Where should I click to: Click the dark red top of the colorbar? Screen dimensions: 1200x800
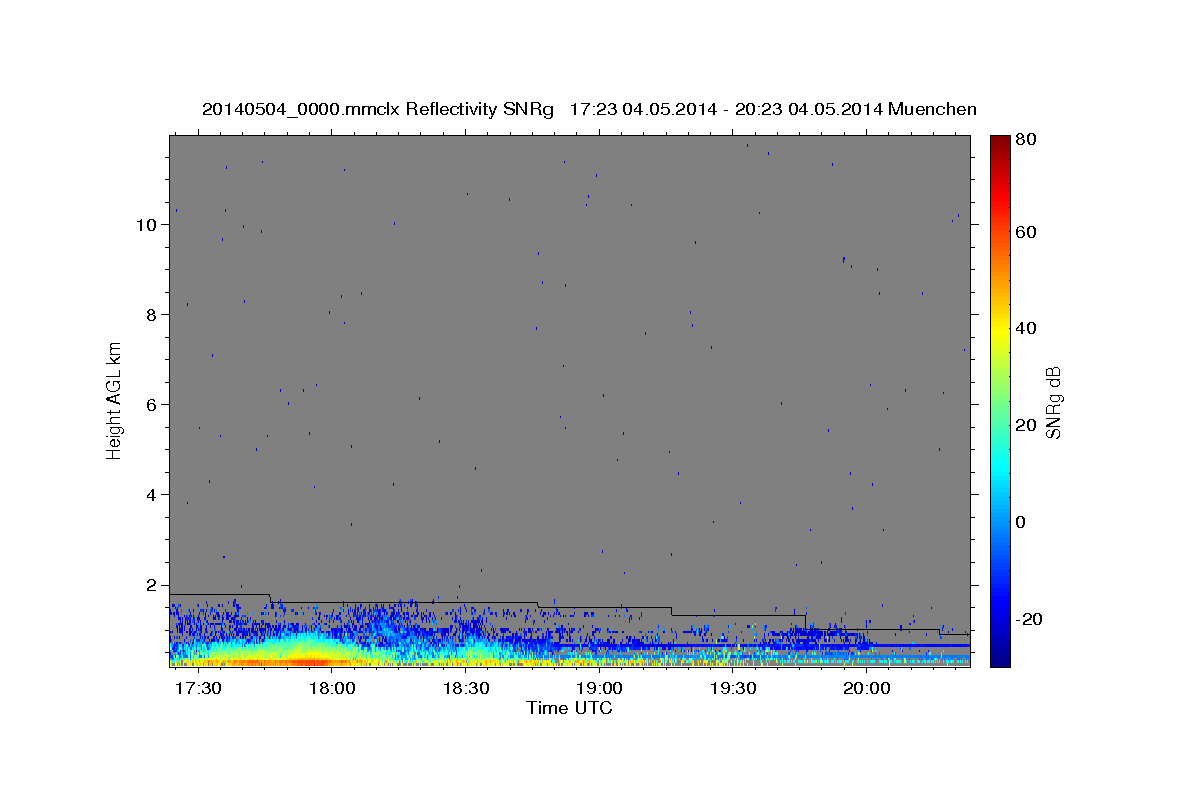pyautogui.click(x=999, y=142)
